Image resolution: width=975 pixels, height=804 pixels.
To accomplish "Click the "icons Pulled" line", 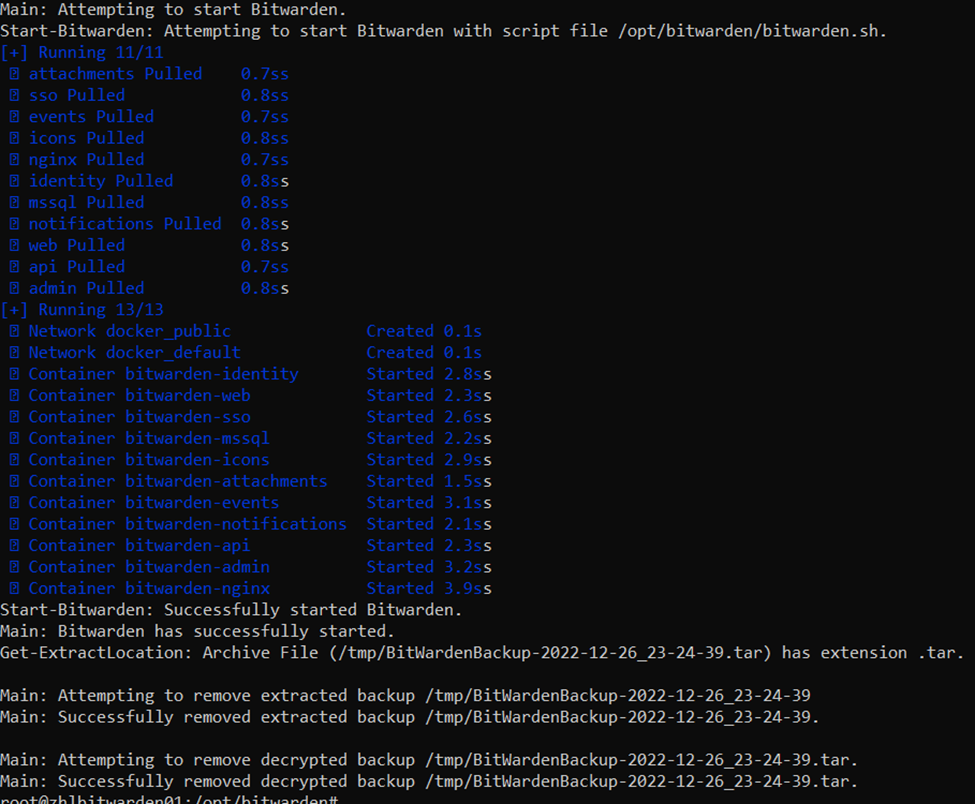I will tap(149, 138).
